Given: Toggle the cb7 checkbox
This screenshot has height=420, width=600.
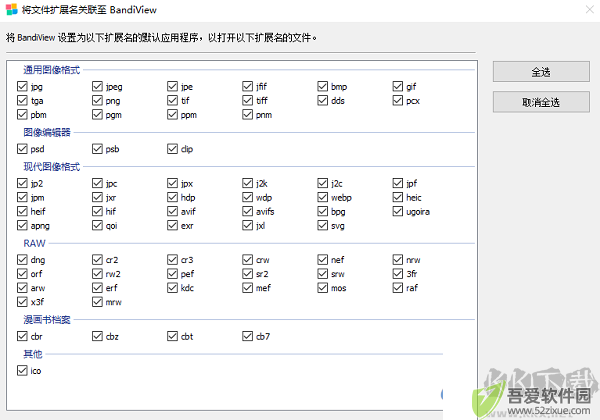Looking at the screenshot, I should pos(247,336).
